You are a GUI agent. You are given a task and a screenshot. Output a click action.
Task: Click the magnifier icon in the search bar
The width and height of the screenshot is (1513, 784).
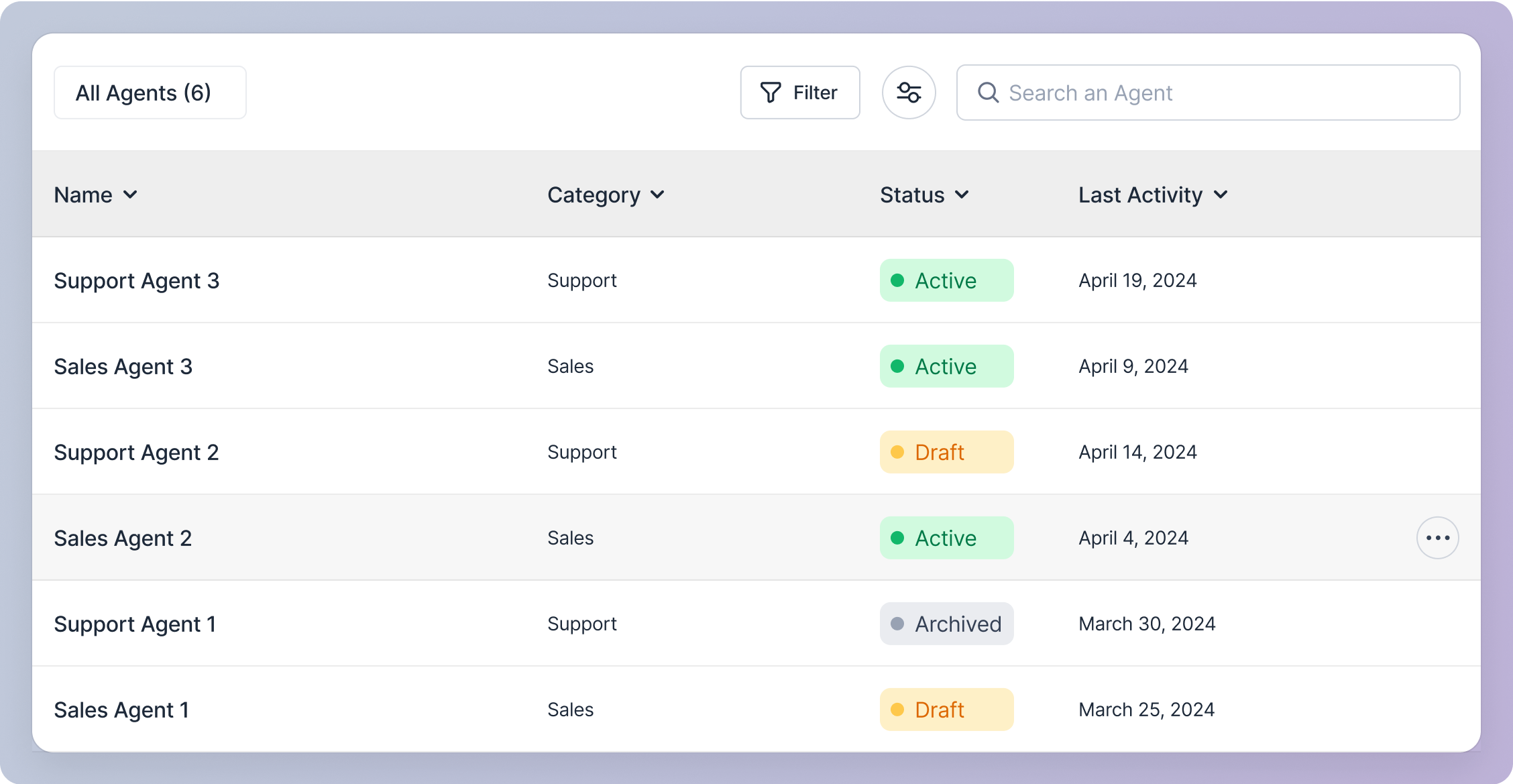(x=988, y=93)
